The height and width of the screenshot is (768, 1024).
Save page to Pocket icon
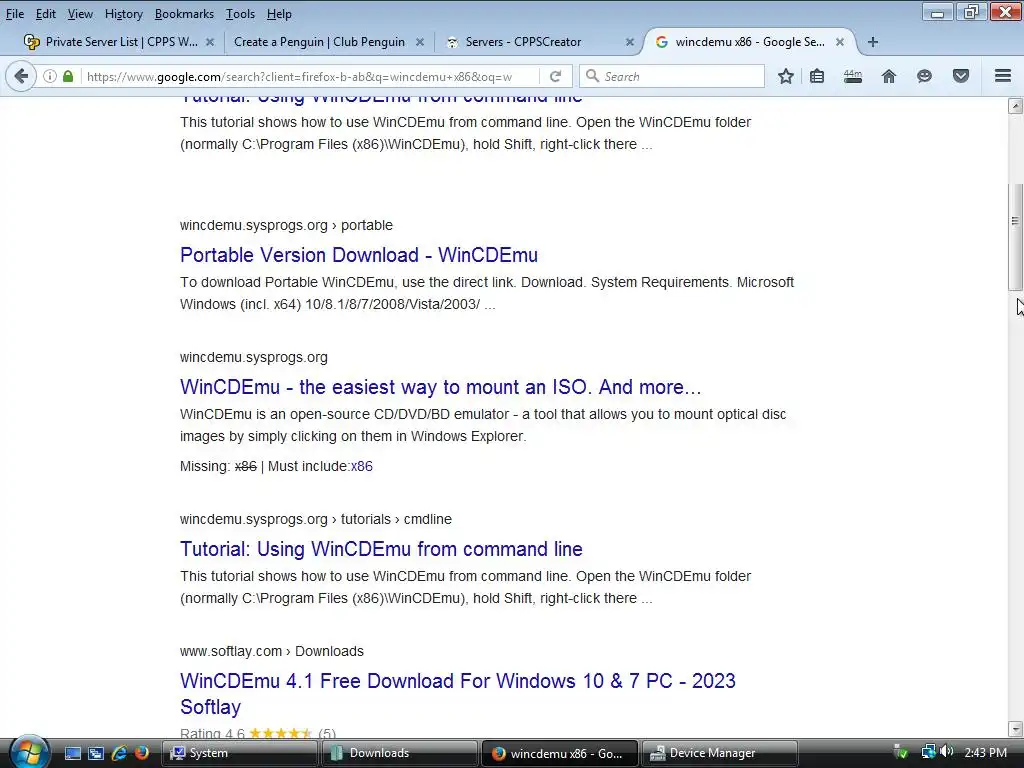point(961,76)
